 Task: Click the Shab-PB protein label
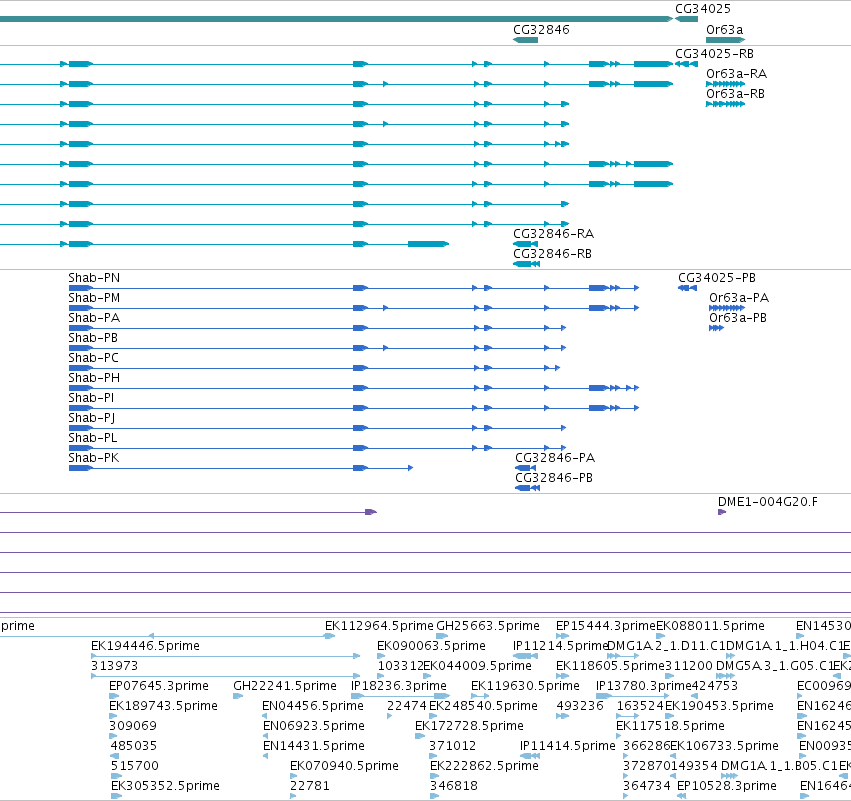(x=93, y=338)
